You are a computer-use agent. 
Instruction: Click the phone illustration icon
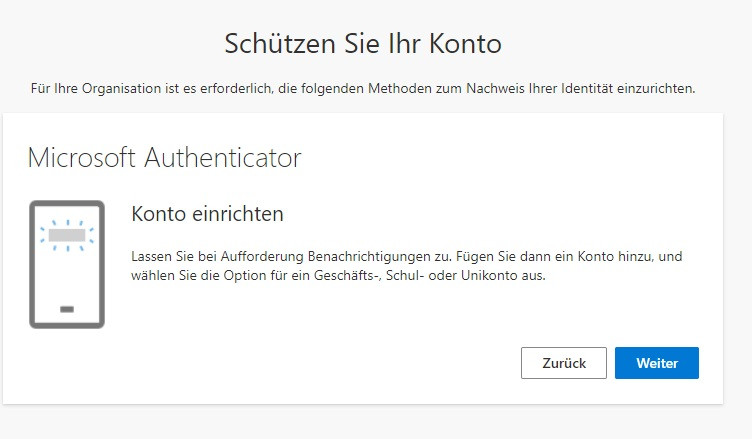[x=67, y=264]
